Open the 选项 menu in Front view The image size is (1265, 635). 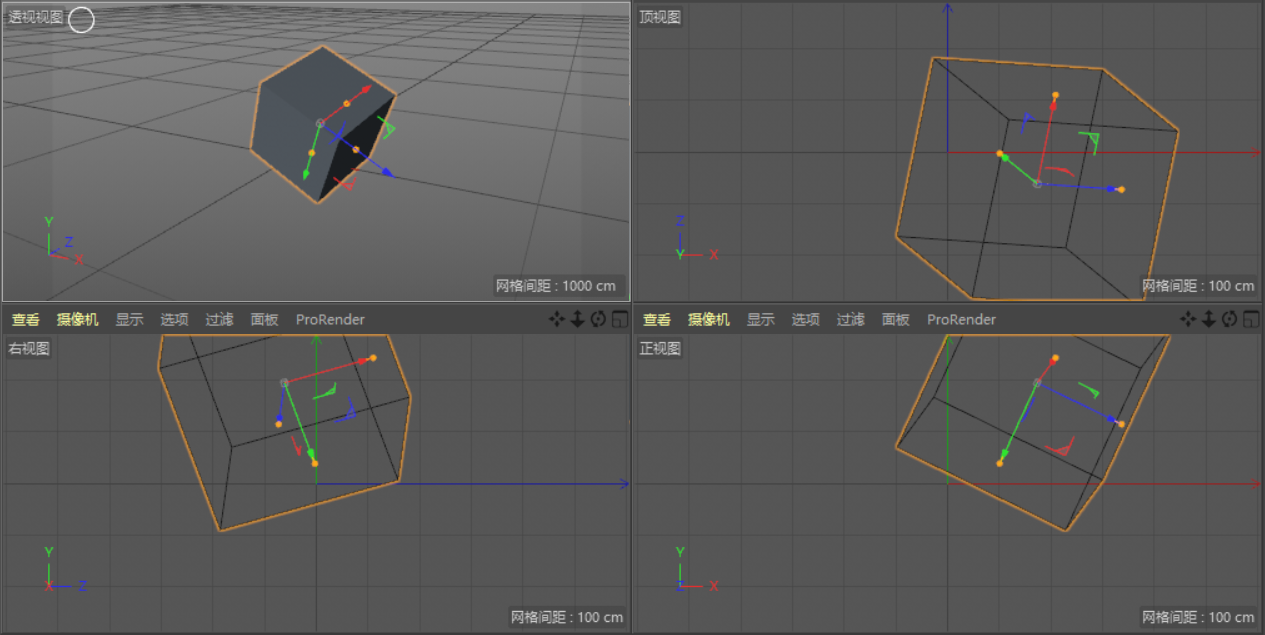(804, 319)
